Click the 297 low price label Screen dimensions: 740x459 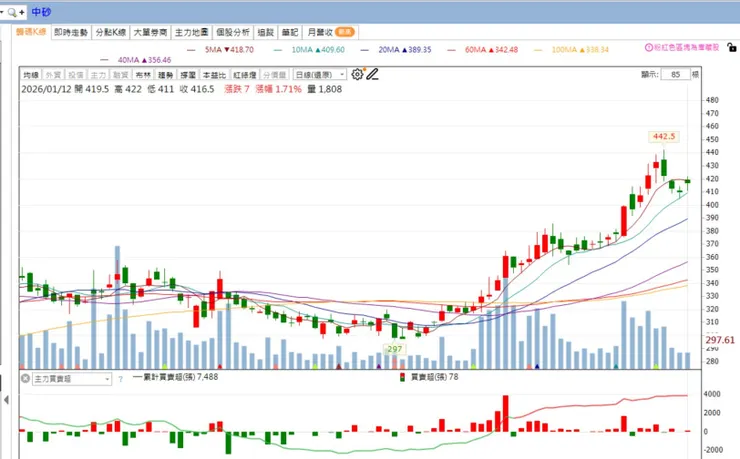tap(395, 349)
